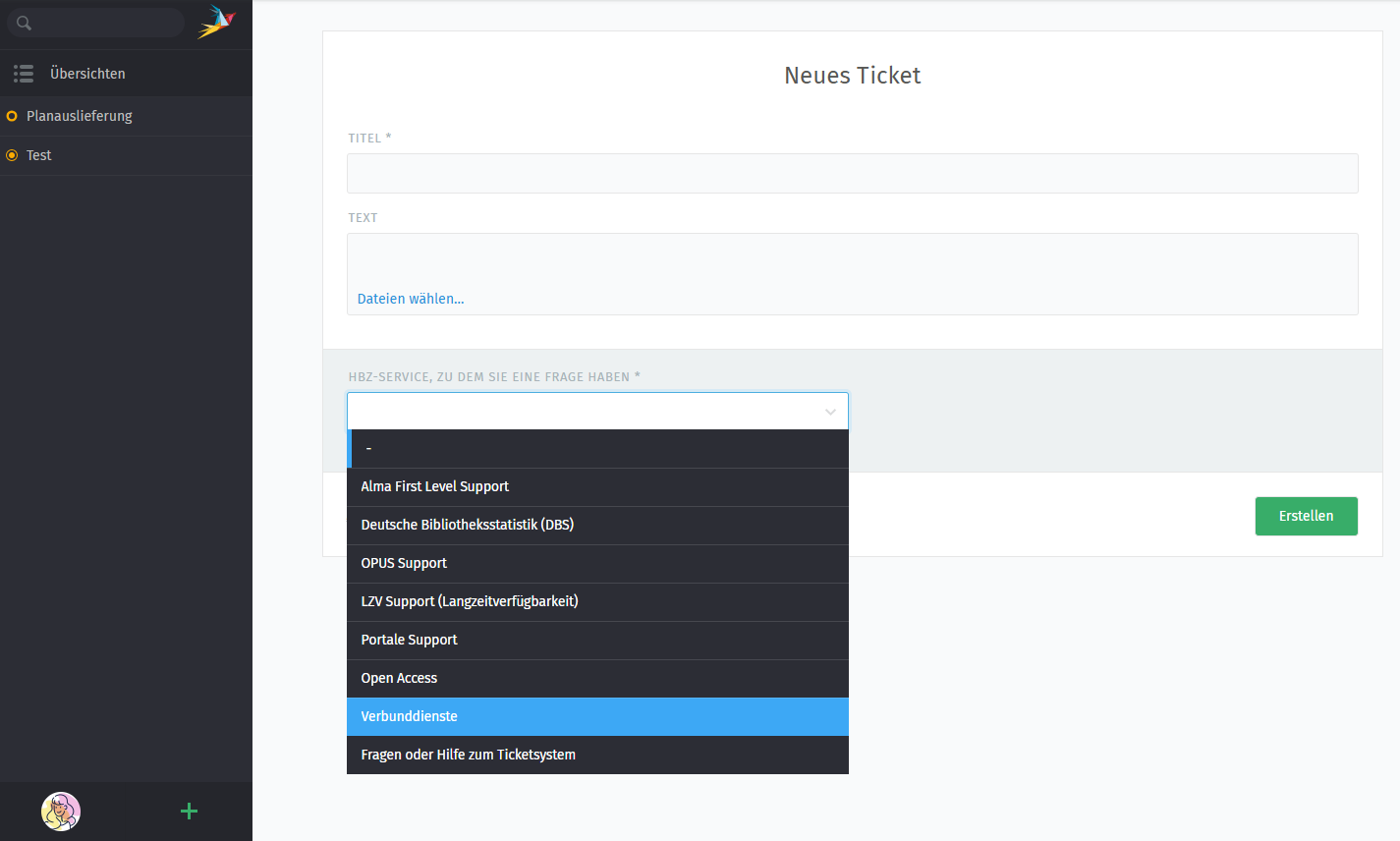Click the Zammad bird logo
Screen dimensions: 1400x841
point(216,22)
